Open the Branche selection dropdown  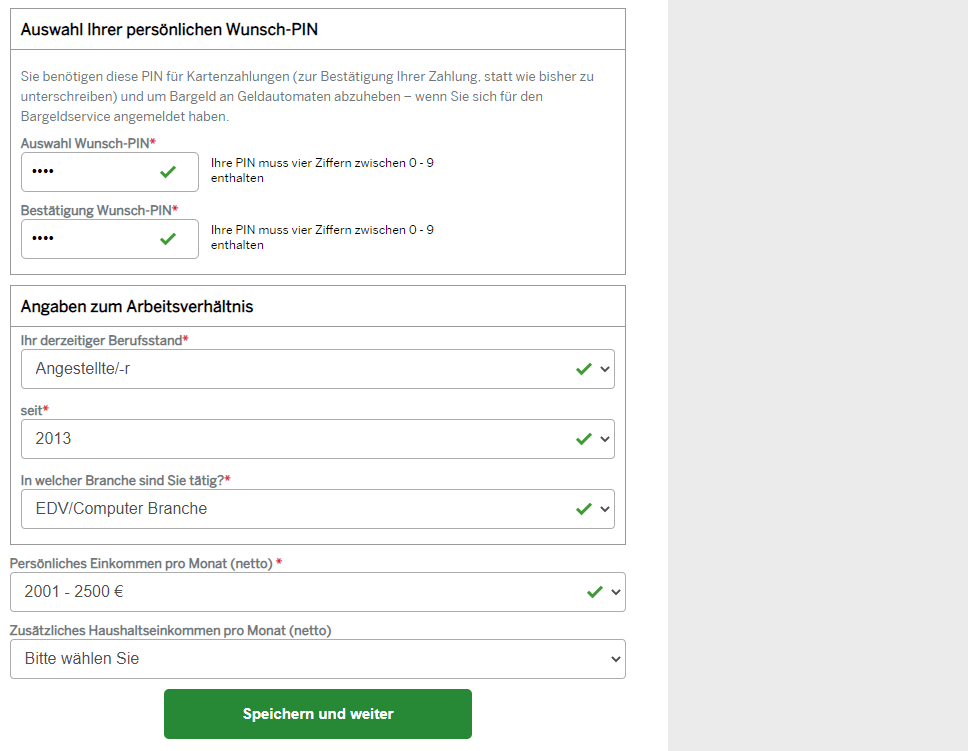[318, 509]
